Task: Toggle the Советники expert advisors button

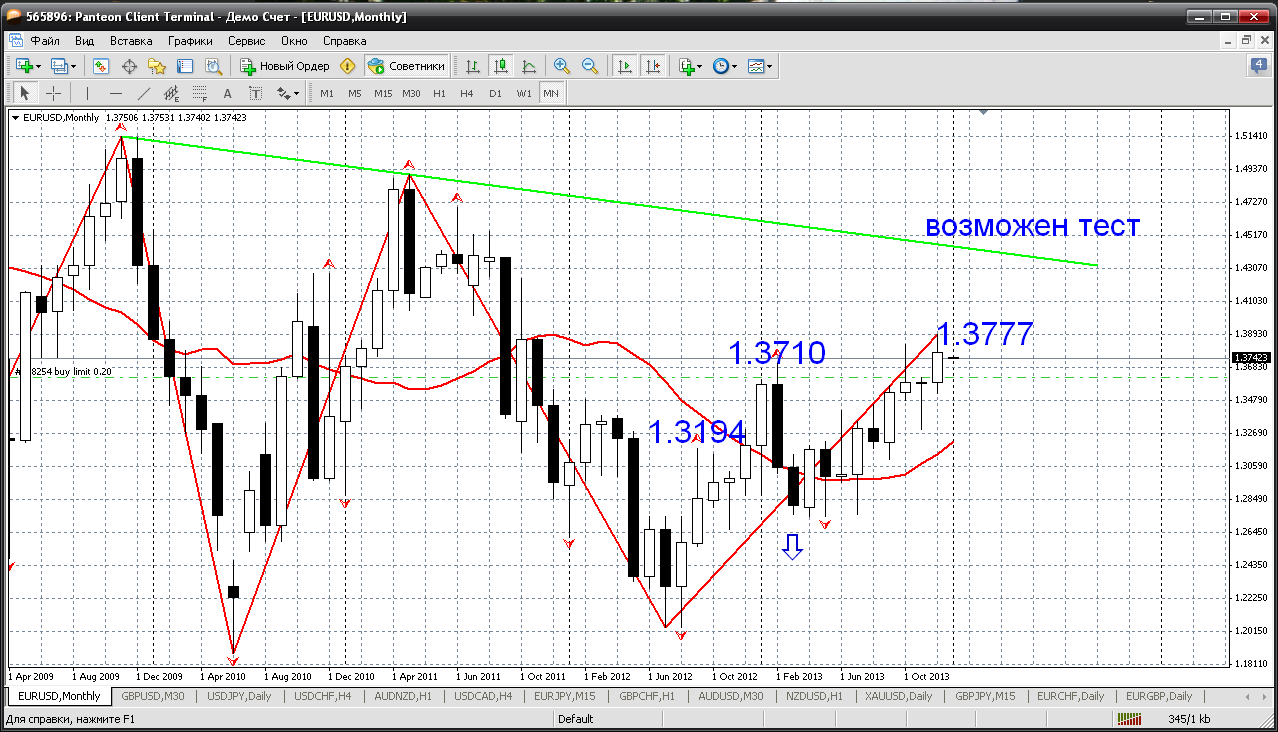Action: (x=406, y=66)
